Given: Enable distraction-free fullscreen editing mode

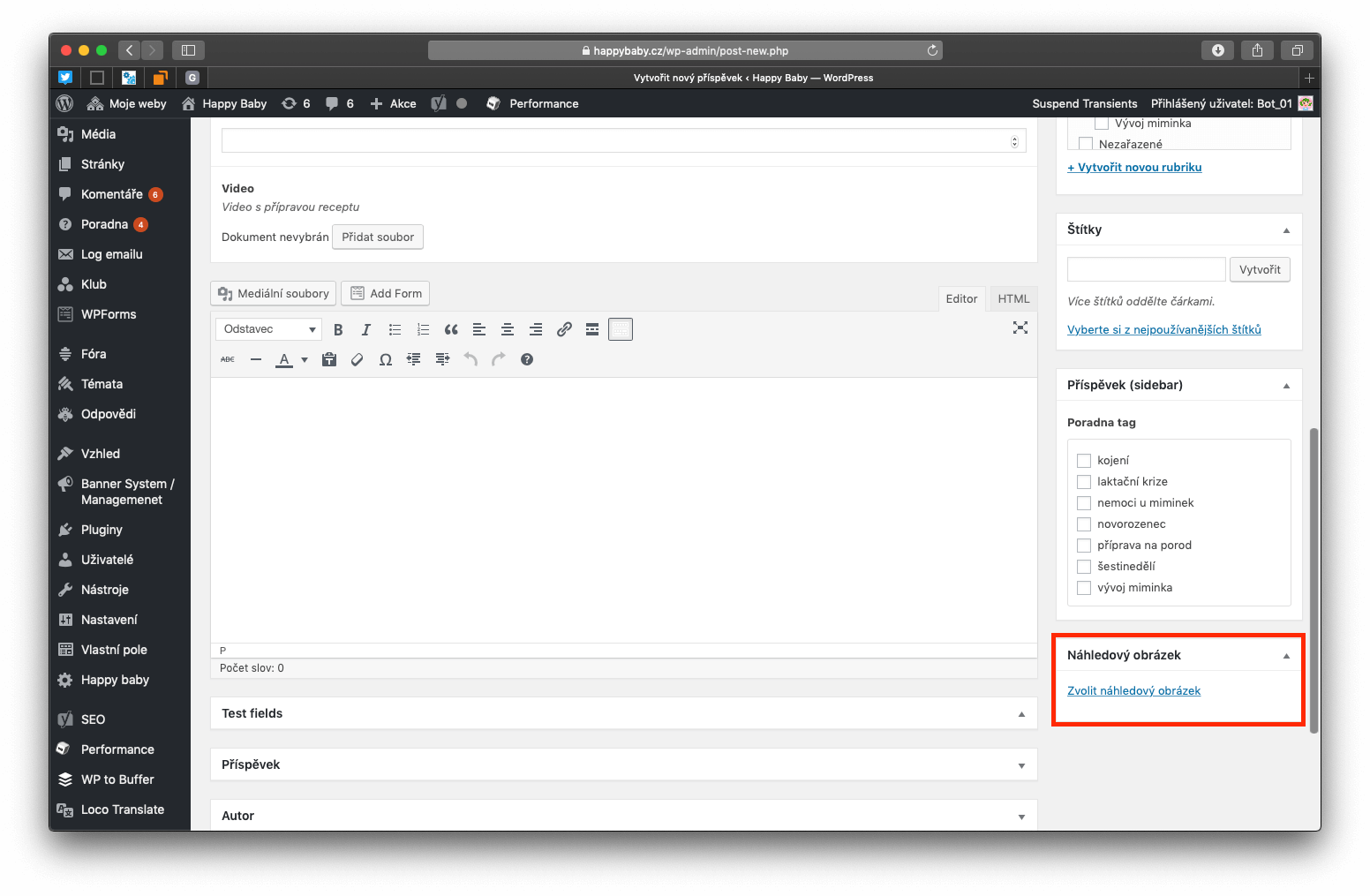Looking at the screenshot, I should click(1020, 328).
